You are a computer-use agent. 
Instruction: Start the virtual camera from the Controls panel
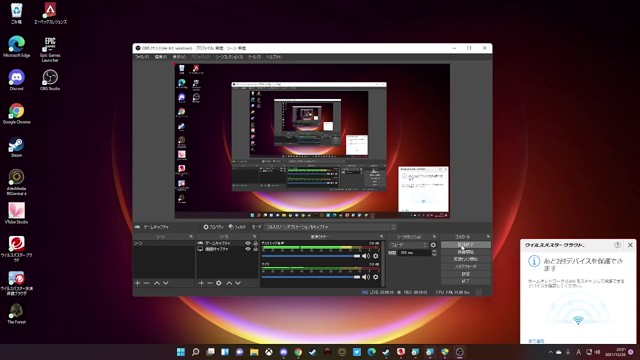[466, 259]
